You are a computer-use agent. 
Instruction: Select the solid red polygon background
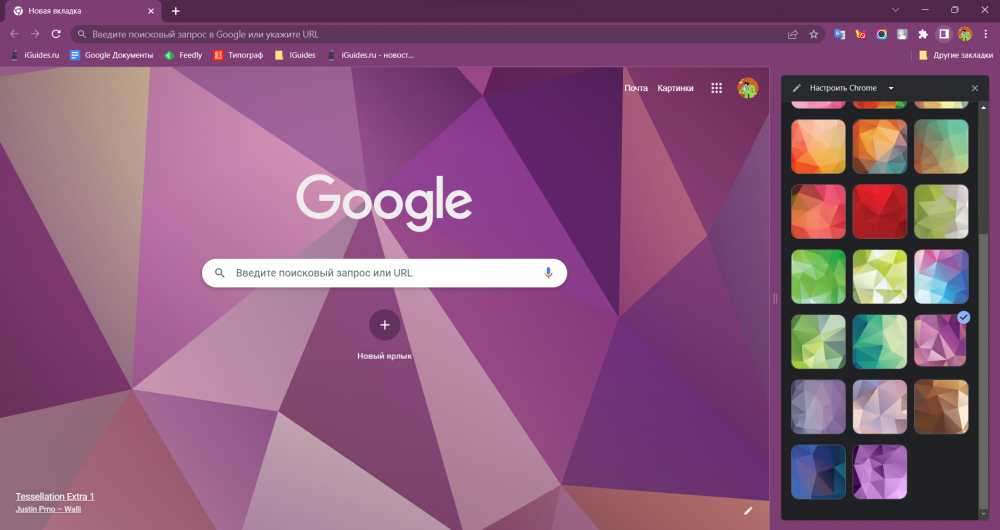click(x=879, y=212)
